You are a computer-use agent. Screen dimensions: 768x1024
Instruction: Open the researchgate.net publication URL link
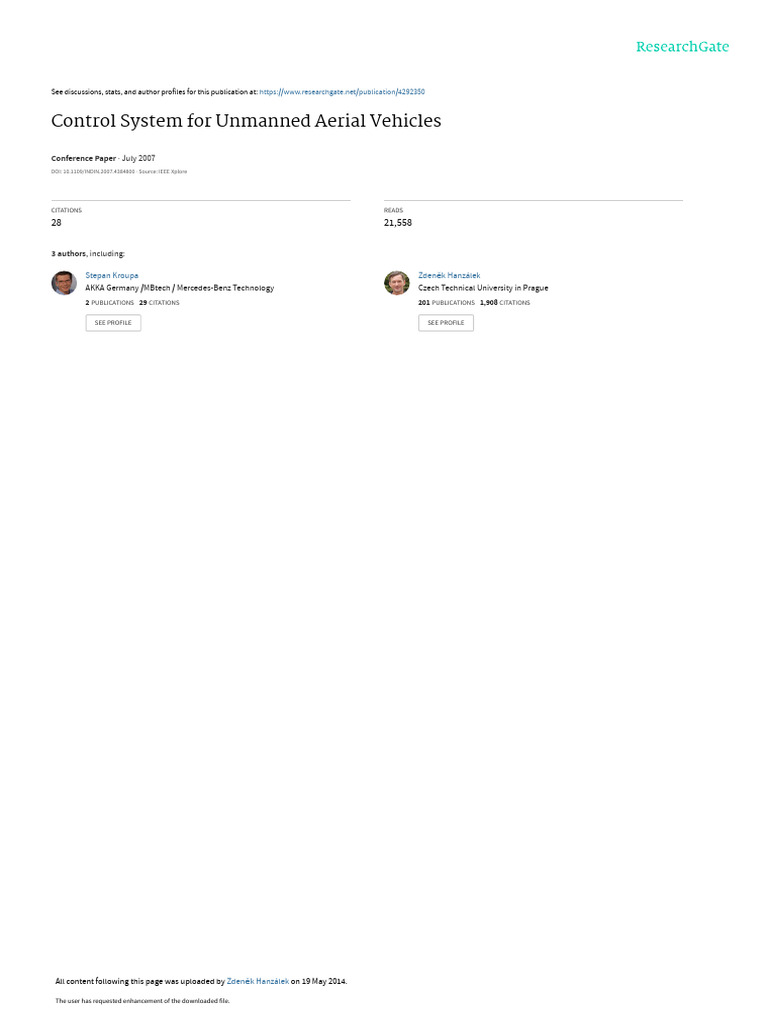coord(342,92)
